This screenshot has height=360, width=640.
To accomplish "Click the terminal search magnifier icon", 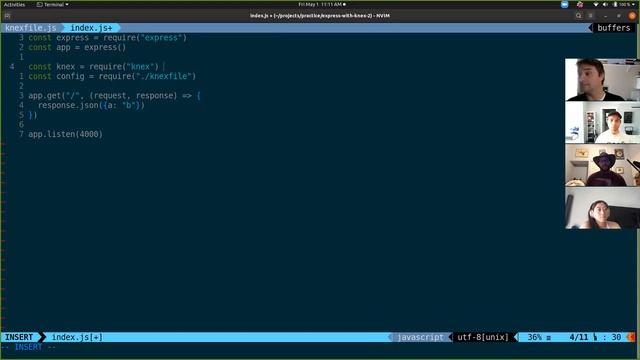I will [578, 16].
